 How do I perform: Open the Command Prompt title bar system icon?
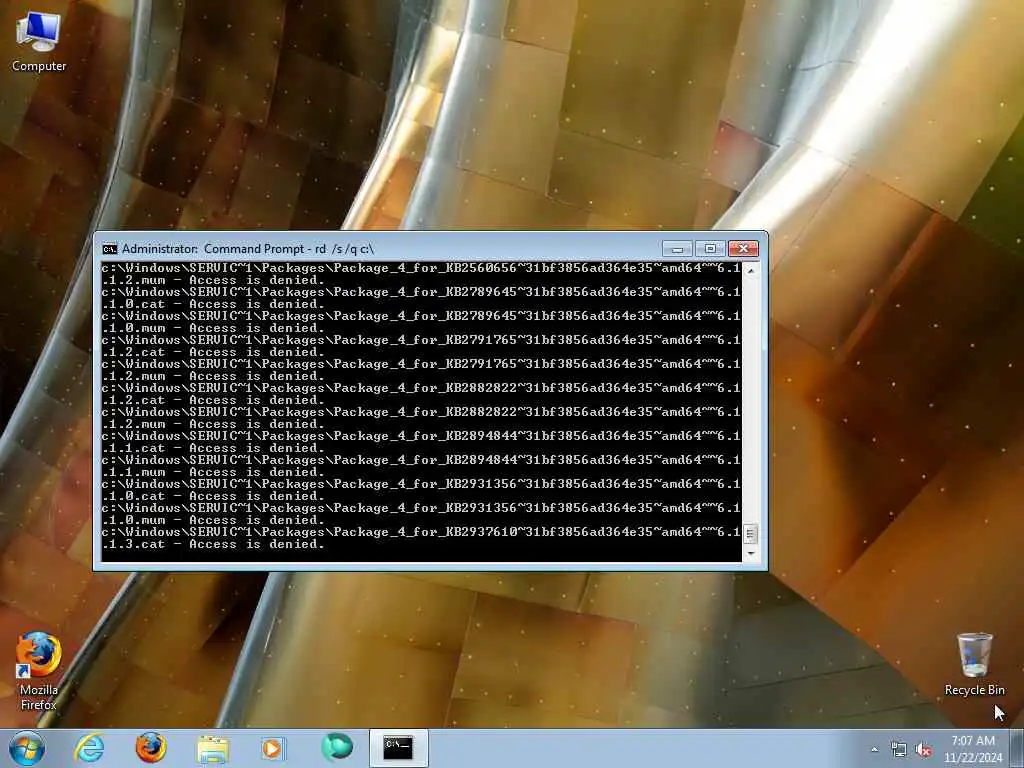pos(110,249)
